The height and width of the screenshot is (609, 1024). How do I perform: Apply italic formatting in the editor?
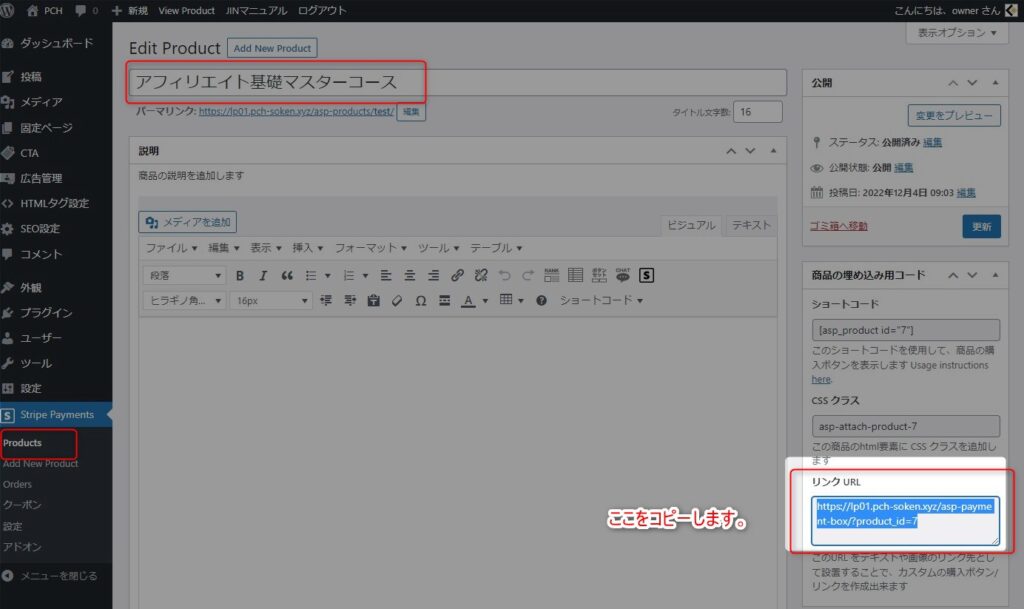[263, 275]
